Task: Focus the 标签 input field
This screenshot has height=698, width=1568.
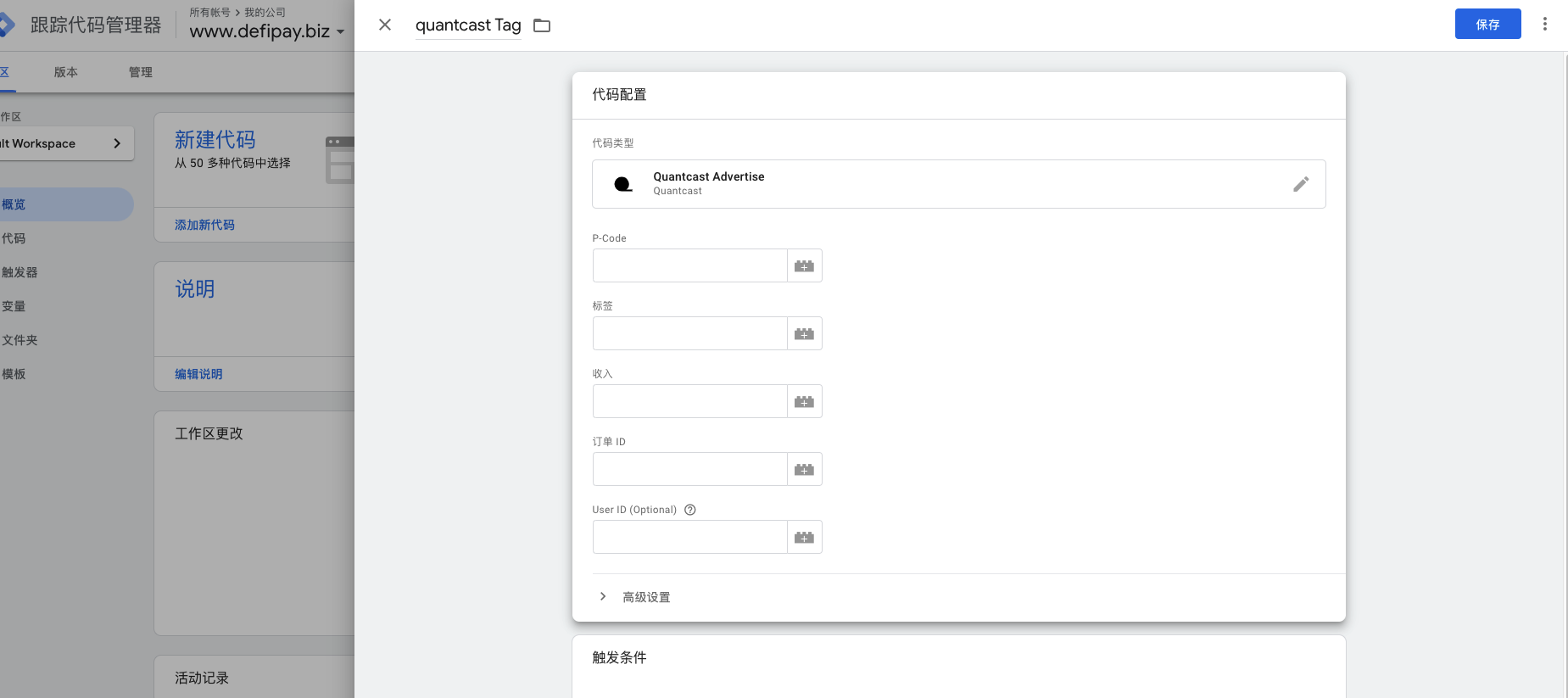Action: [x=689, y=333]
